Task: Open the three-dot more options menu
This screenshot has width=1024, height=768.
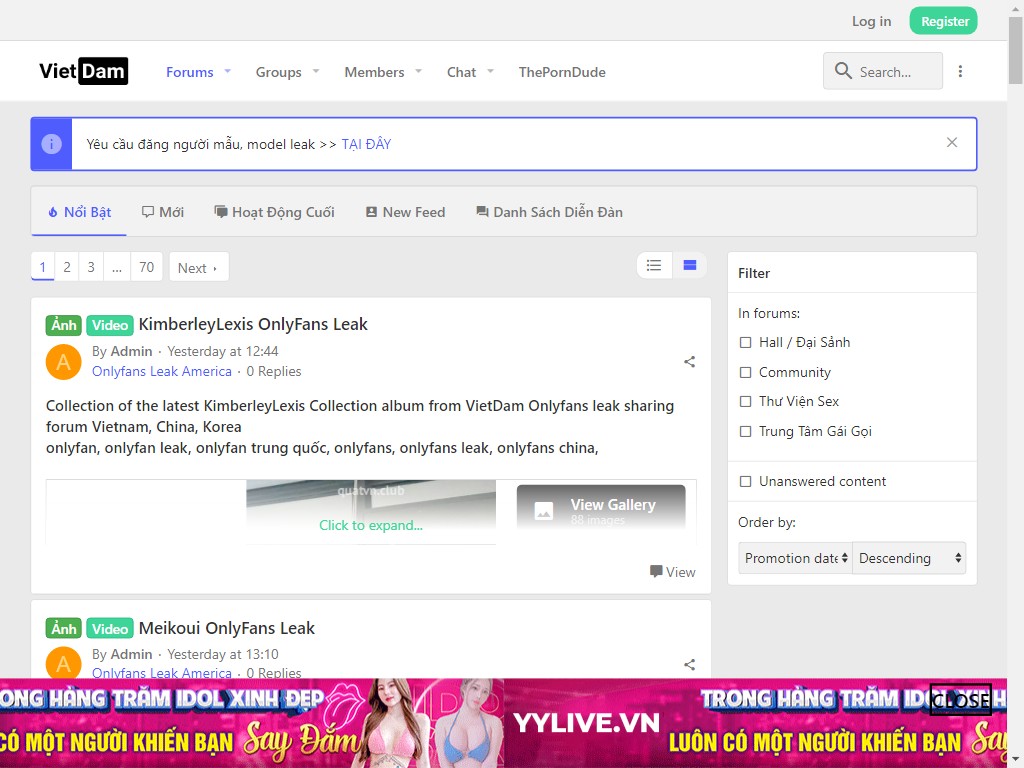Action: click(x=960, y=71)
